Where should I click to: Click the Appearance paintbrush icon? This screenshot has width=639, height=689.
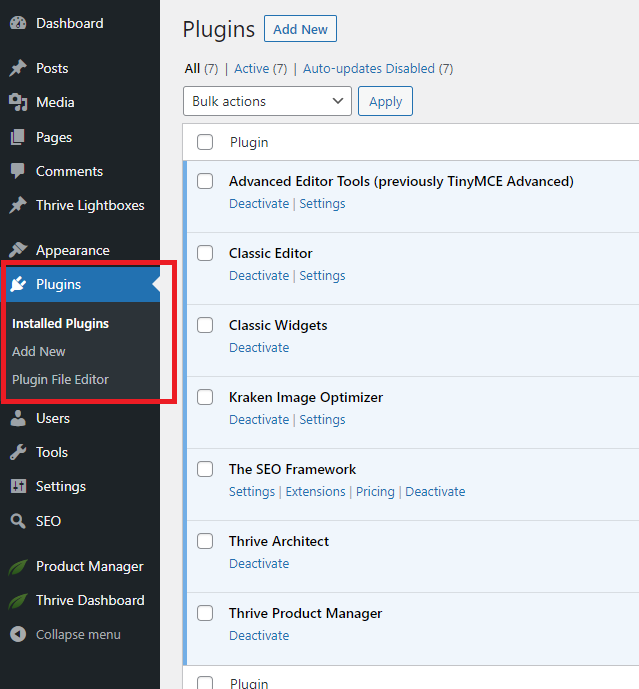pyautogui.click(x=18, y=250)
